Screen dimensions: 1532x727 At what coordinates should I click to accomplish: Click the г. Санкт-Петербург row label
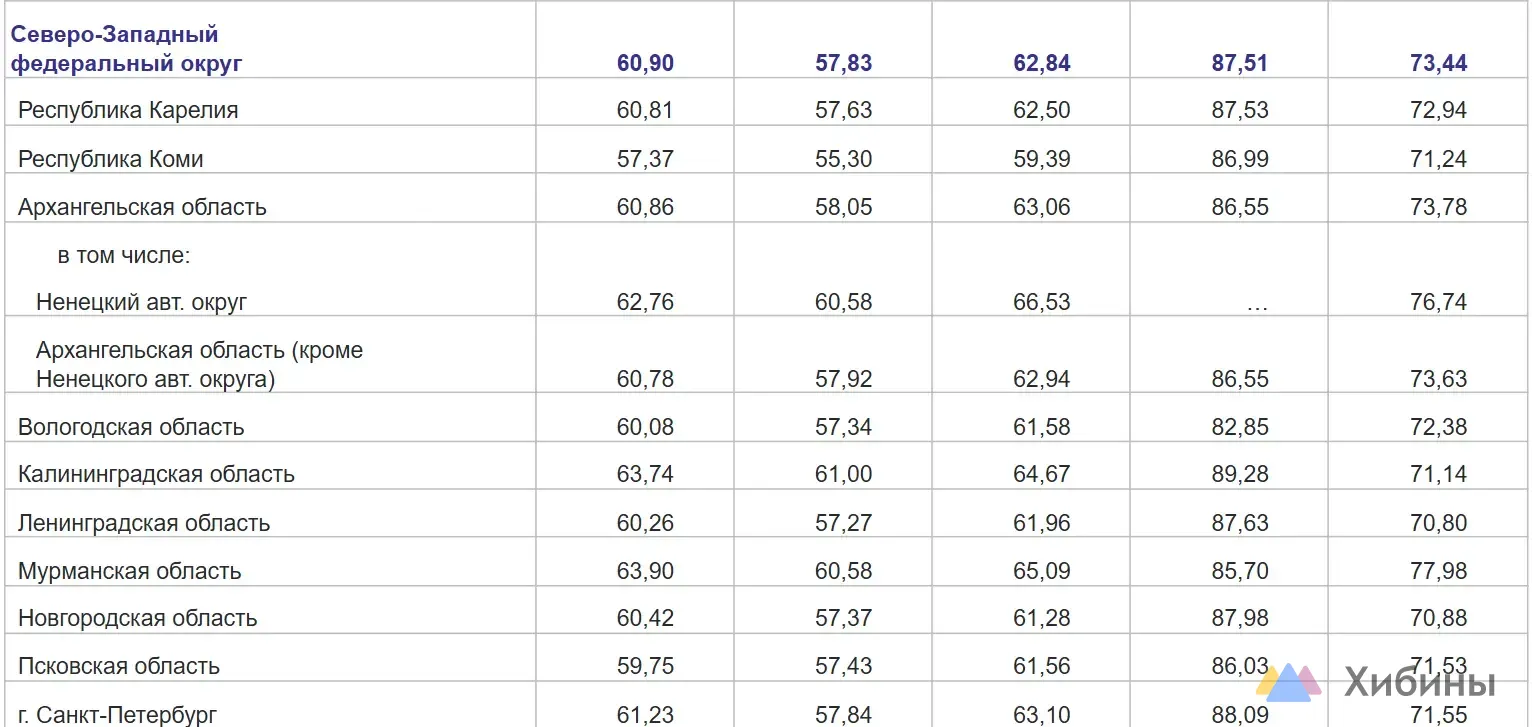click(117, 715)
